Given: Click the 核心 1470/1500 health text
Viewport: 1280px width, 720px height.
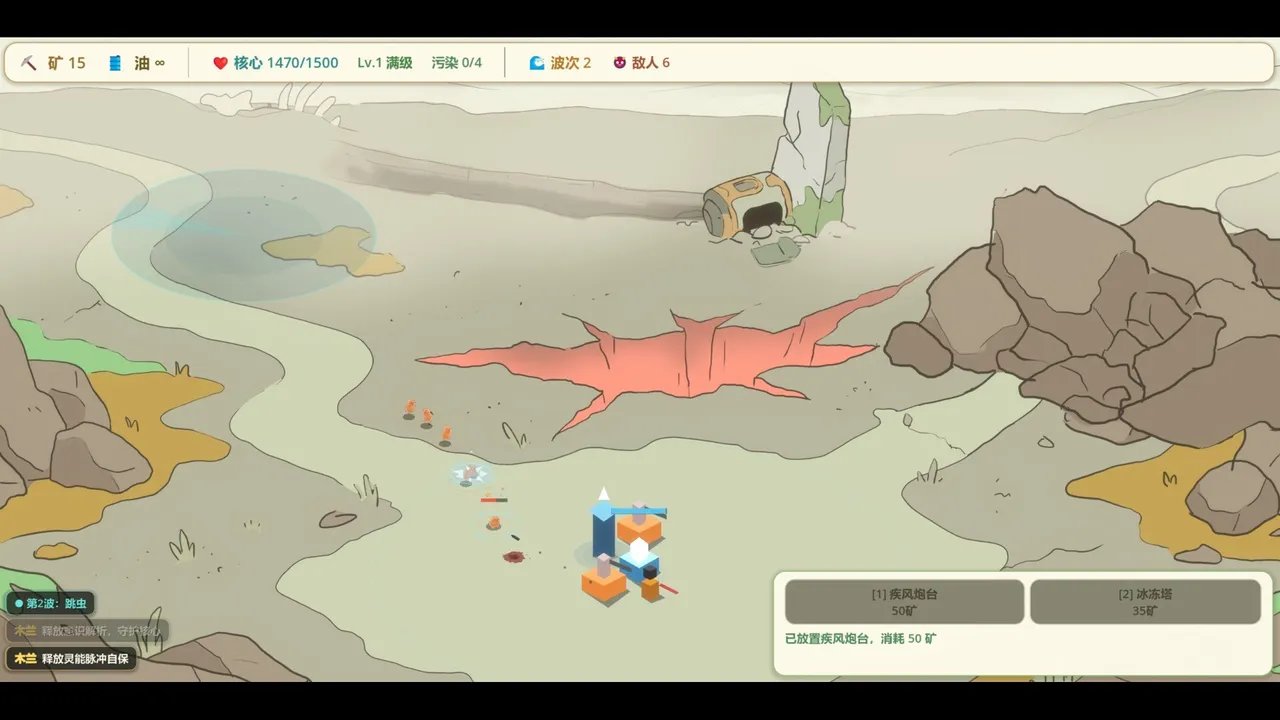Looking at the screenshot, I should point(286,63).
